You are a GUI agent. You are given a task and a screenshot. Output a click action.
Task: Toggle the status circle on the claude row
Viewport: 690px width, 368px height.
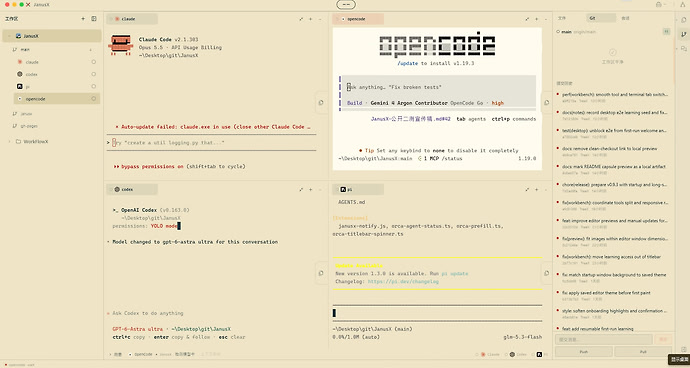tap(93, 62)
